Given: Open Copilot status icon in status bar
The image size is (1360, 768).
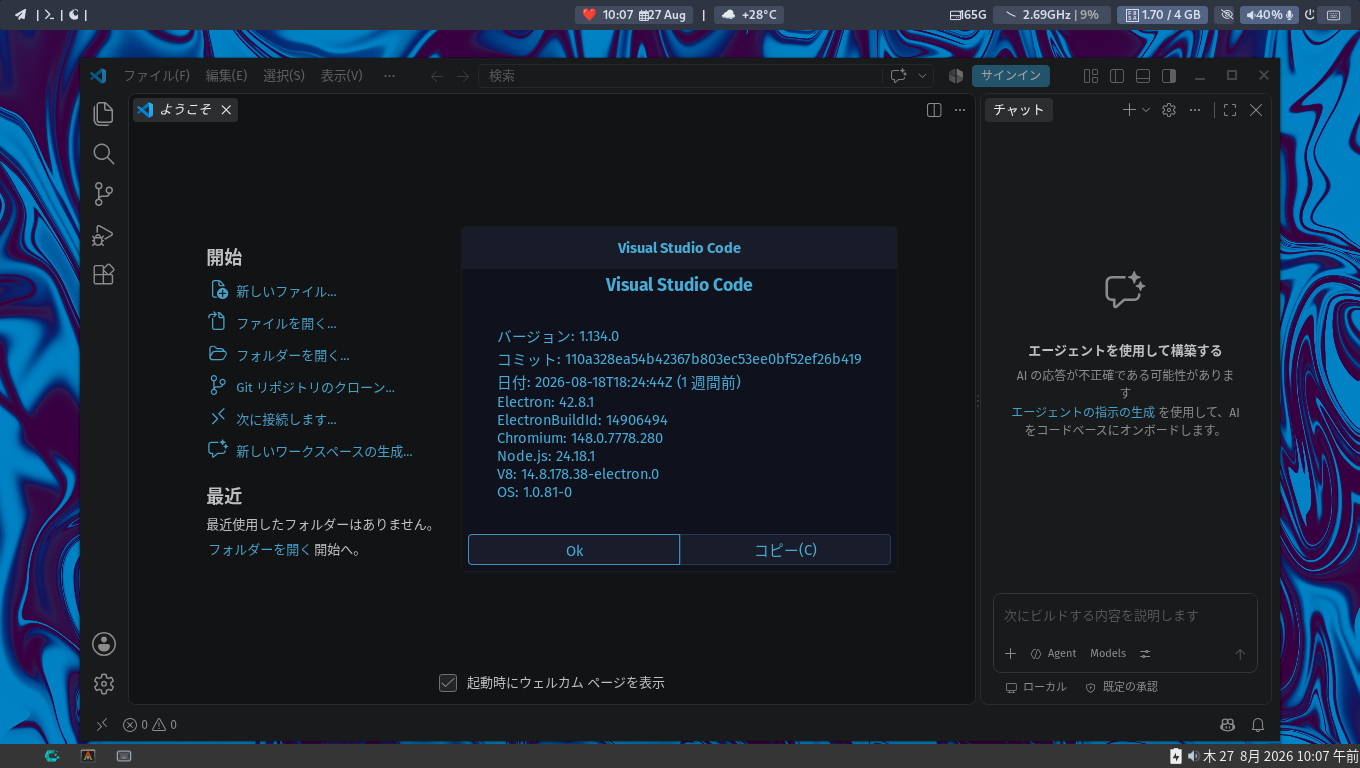Looking at the screenshot, I should tap(1228, 725).
